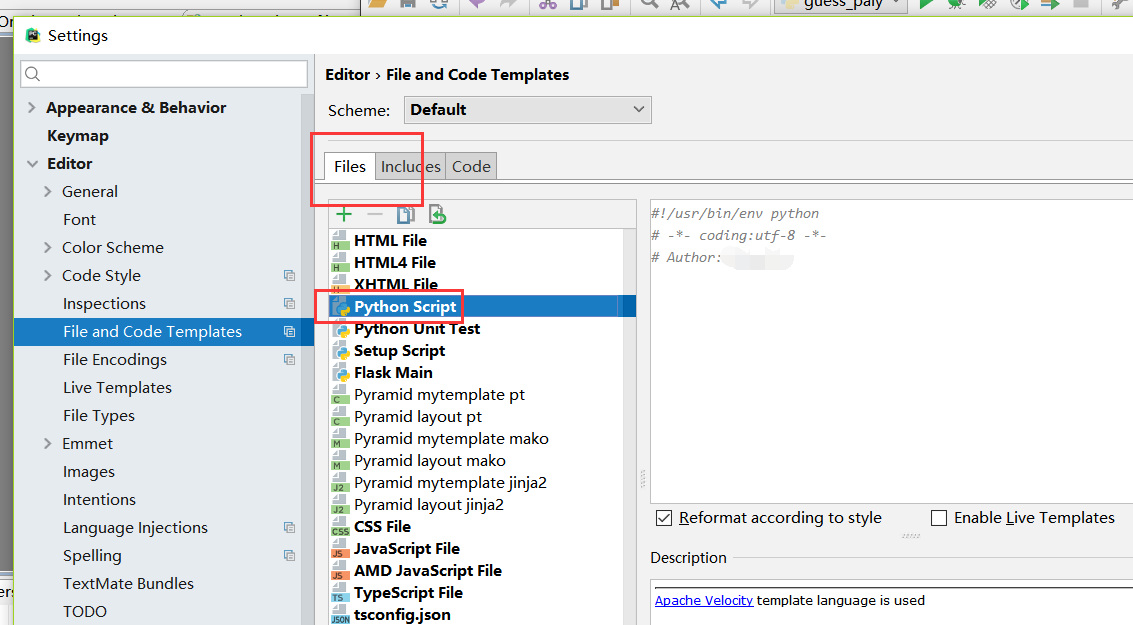Image resolution: width=1133 pixels, height=625 pixels.
Task: Click green Run button in main toolbar
Action: [926, 4]
